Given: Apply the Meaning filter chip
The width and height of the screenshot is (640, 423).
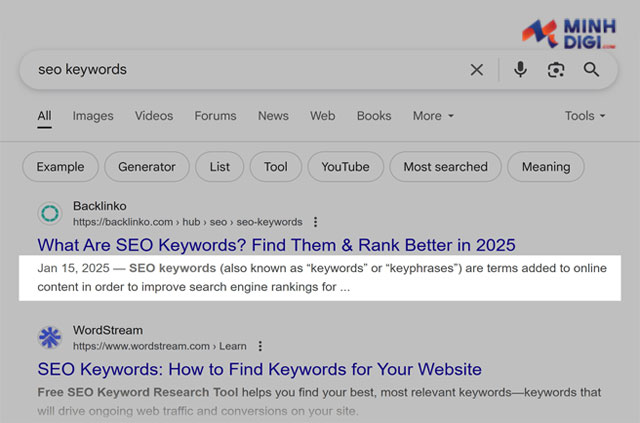Looking at the screenshot, I should [546, 167].
